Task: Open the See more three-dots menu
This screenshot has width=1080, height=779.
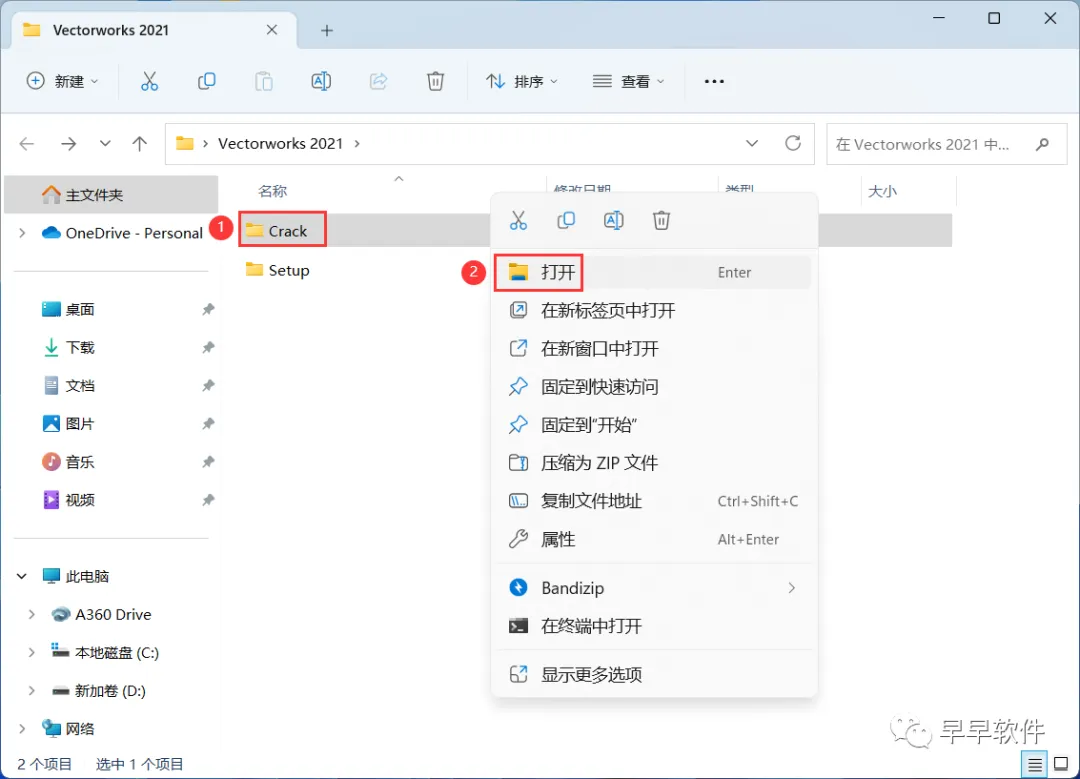Action: click(714, 81)
